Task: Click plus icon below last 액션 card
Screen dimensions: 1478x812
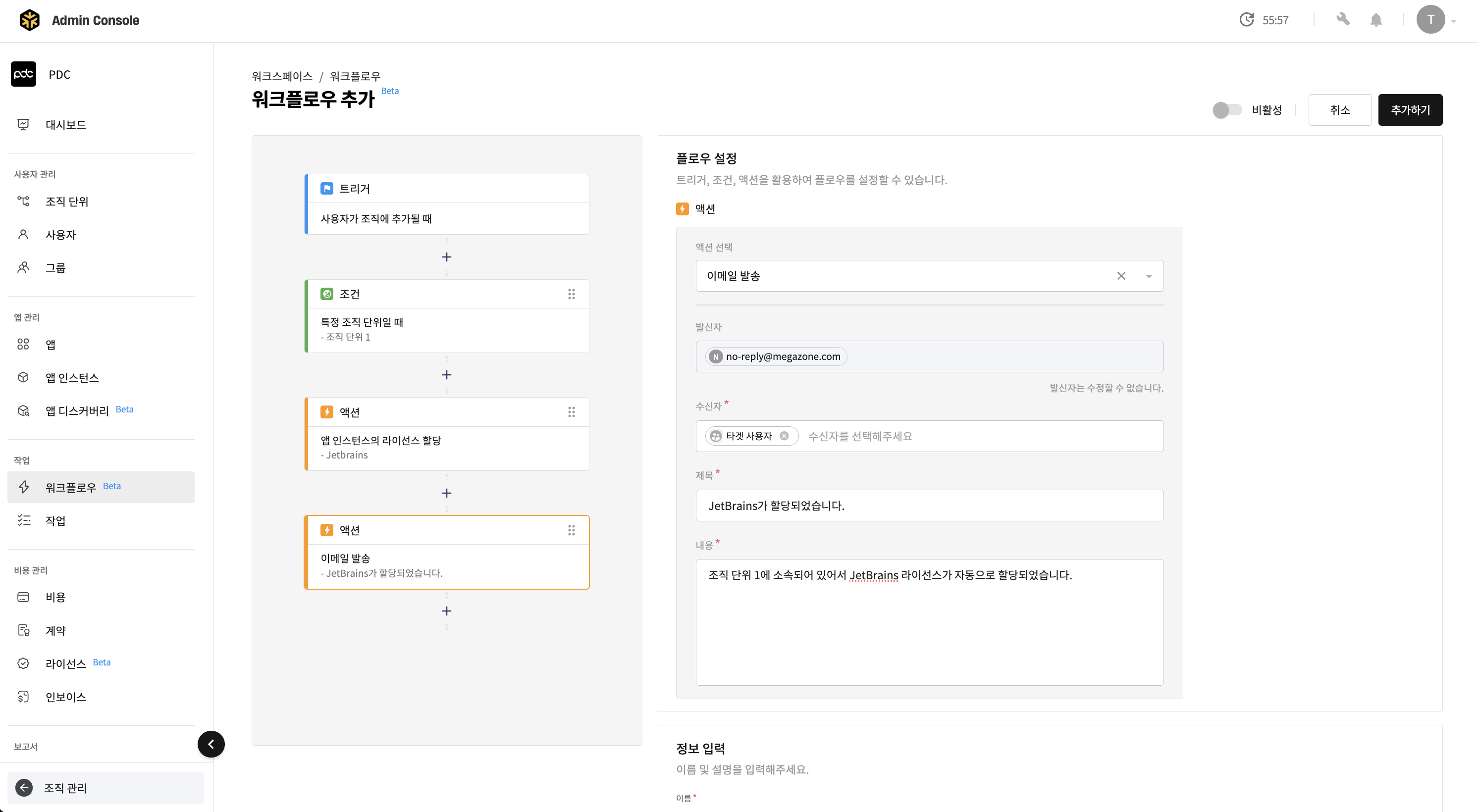Action: (446, 610)
